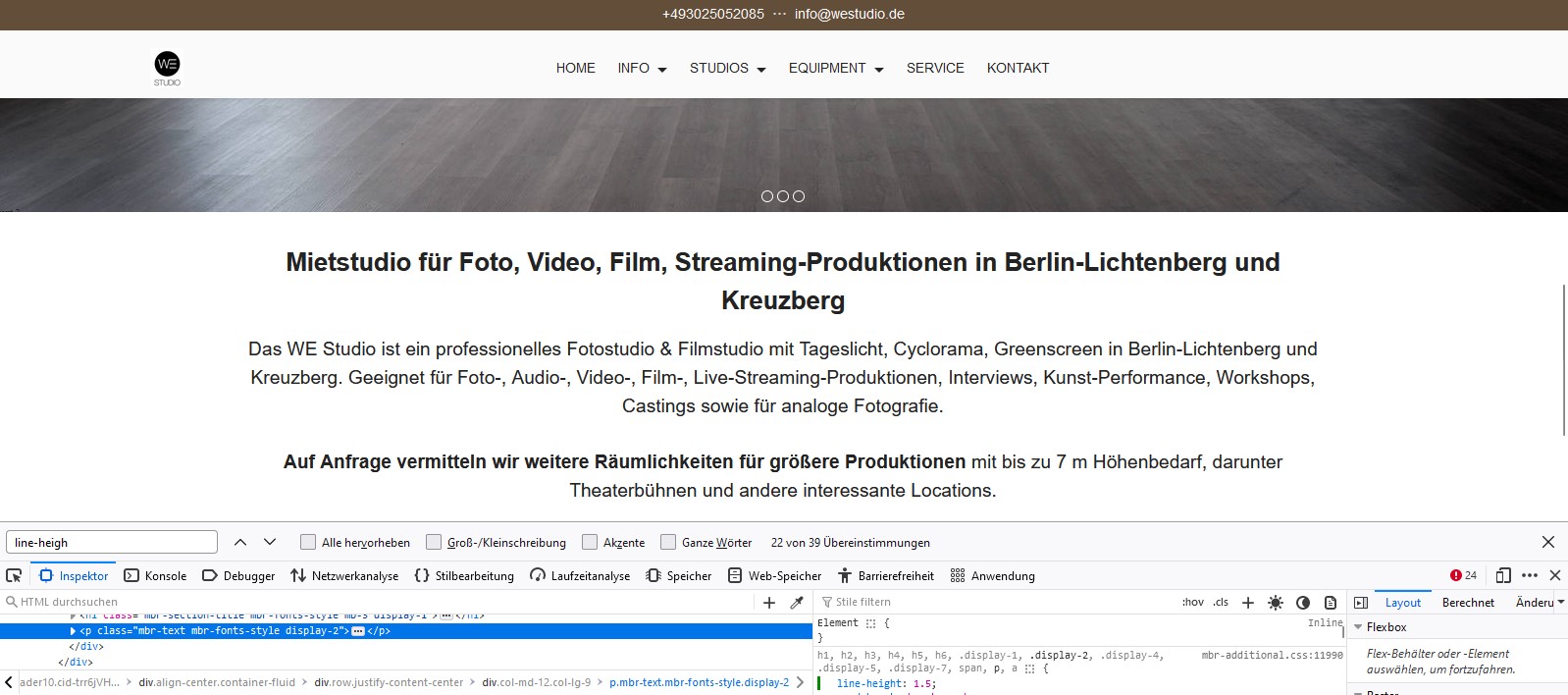This screenshot has width=1568, height=695.
Task: Switch to the Konsole tab
Action: [x=155, y=576]
